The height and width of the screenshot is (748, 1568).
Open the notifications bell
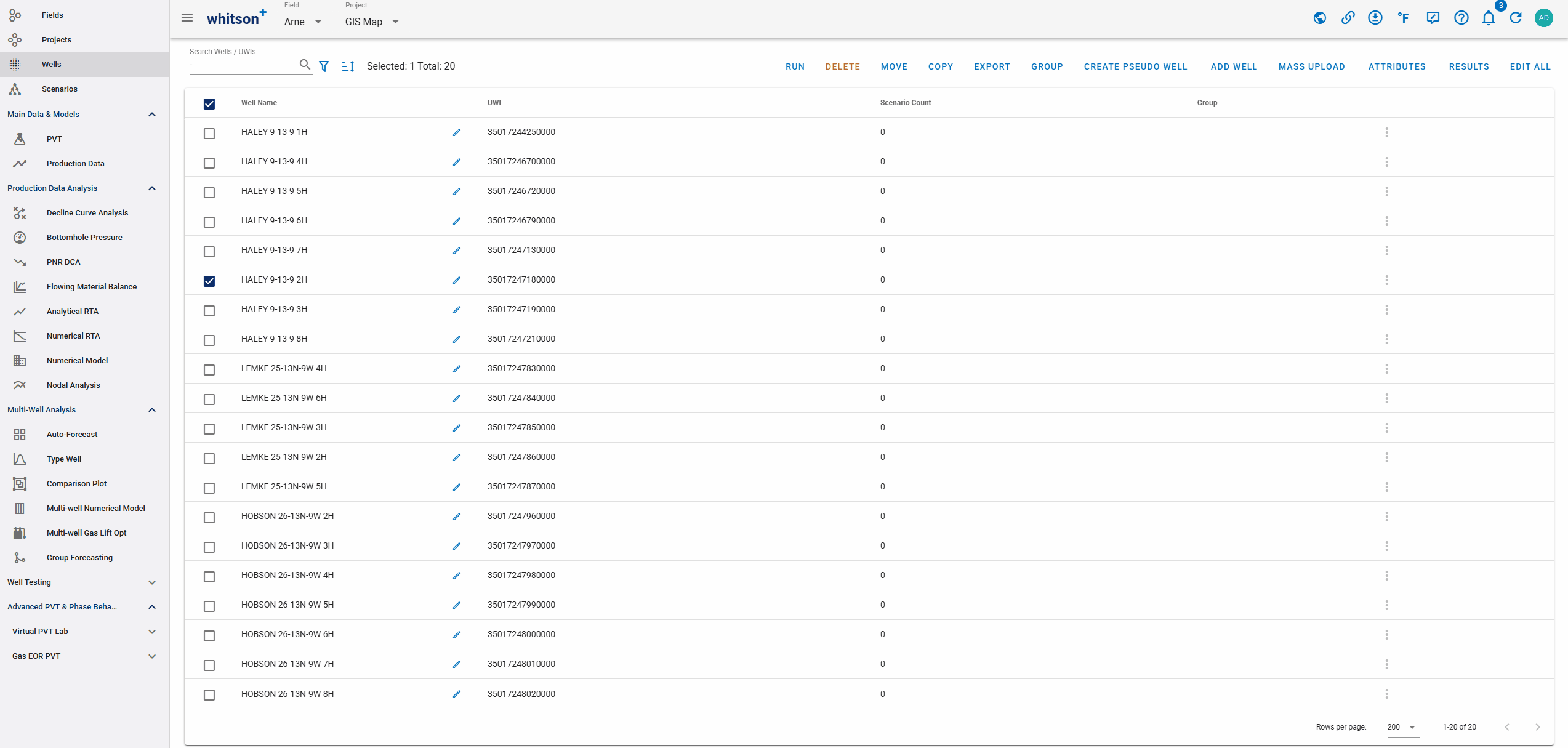(x=1488, y=18)
